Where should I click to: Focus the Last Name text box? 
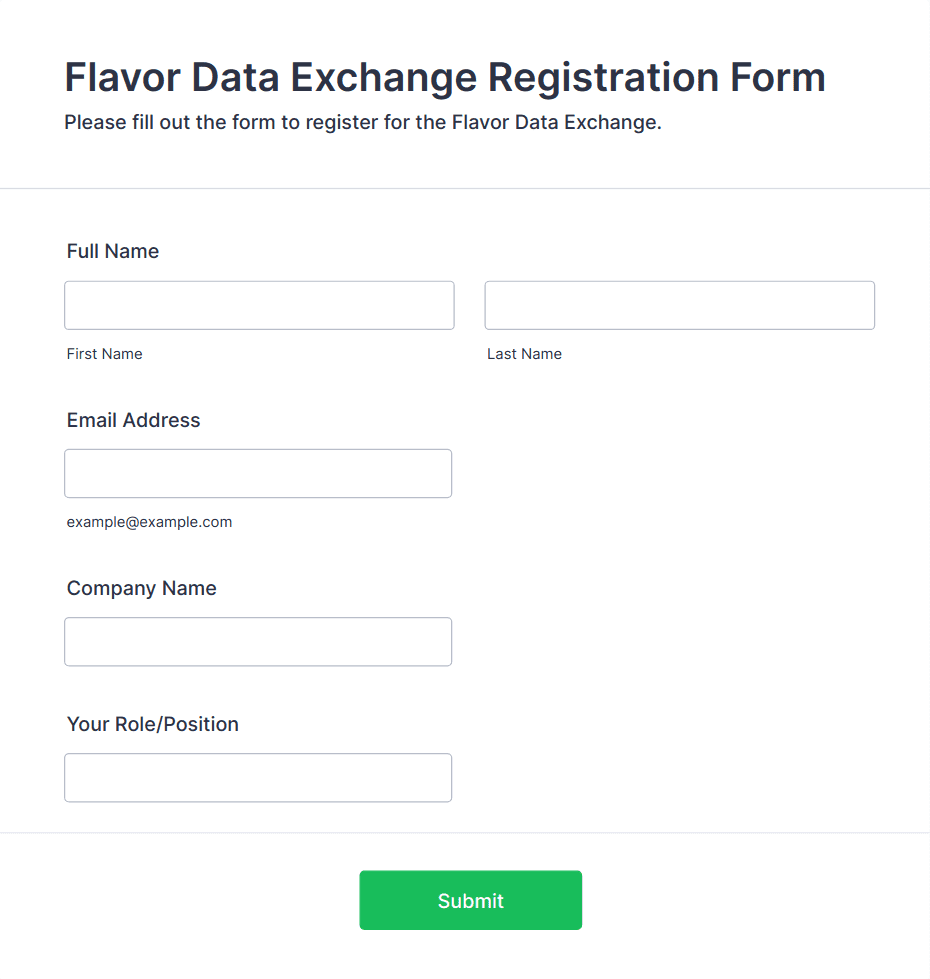click(x=679, y=305)
